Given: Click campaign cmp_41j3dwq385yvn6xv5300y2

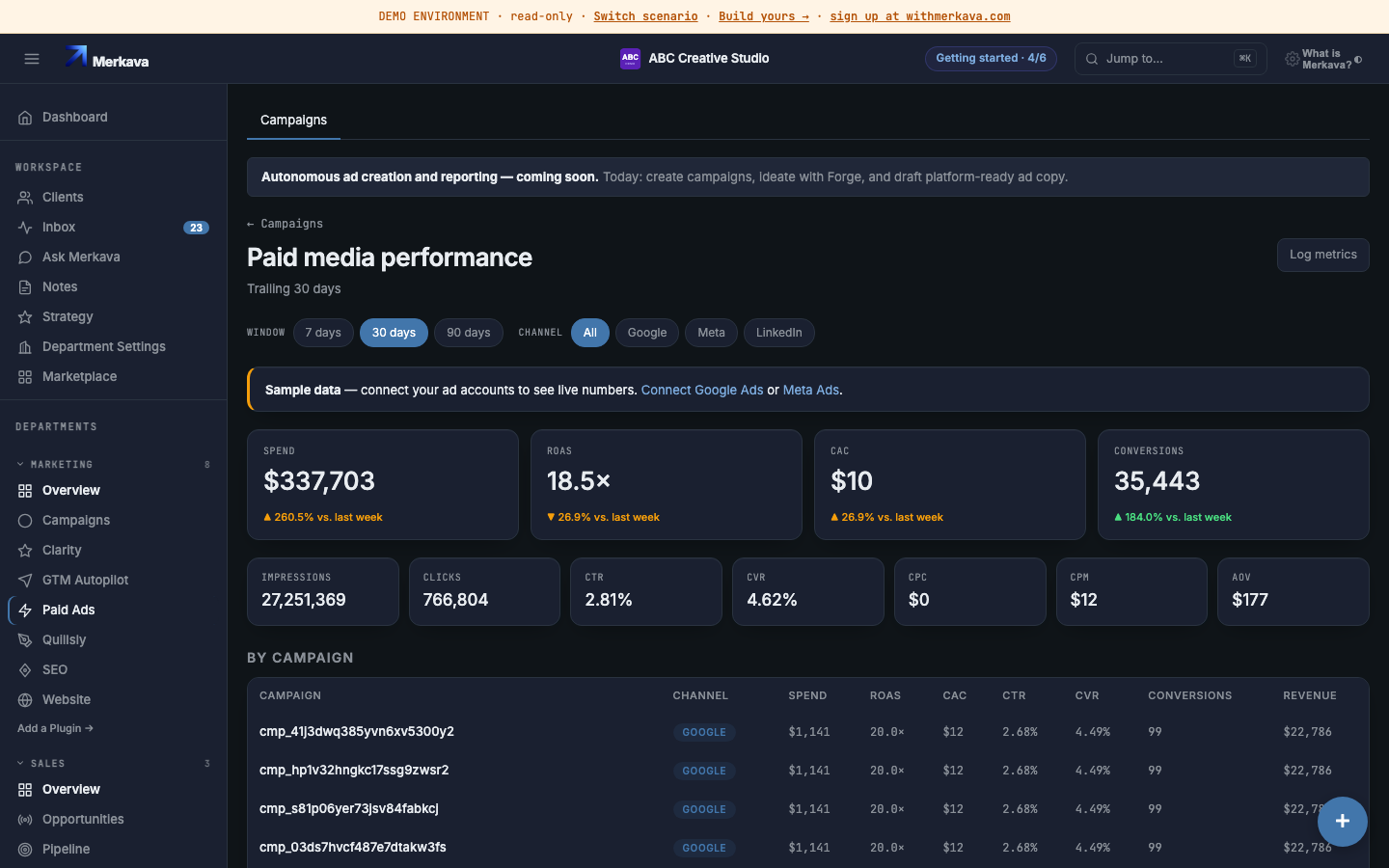Looking at the screenshot, I should pyautogui.click(x=357, y=732).
